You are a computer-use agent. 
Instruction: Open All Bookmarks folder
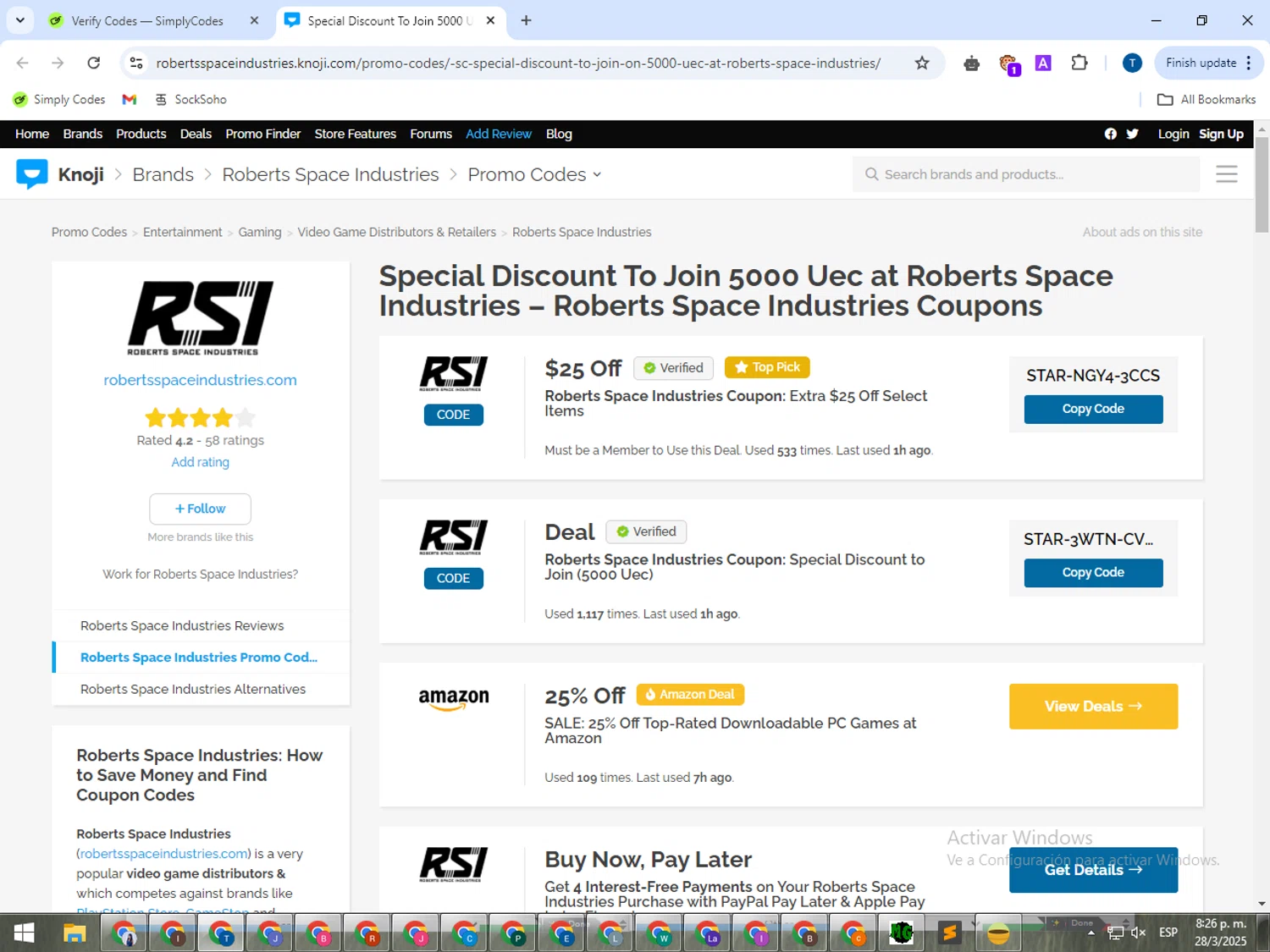pyautogui.click(x=1206, y=99)
